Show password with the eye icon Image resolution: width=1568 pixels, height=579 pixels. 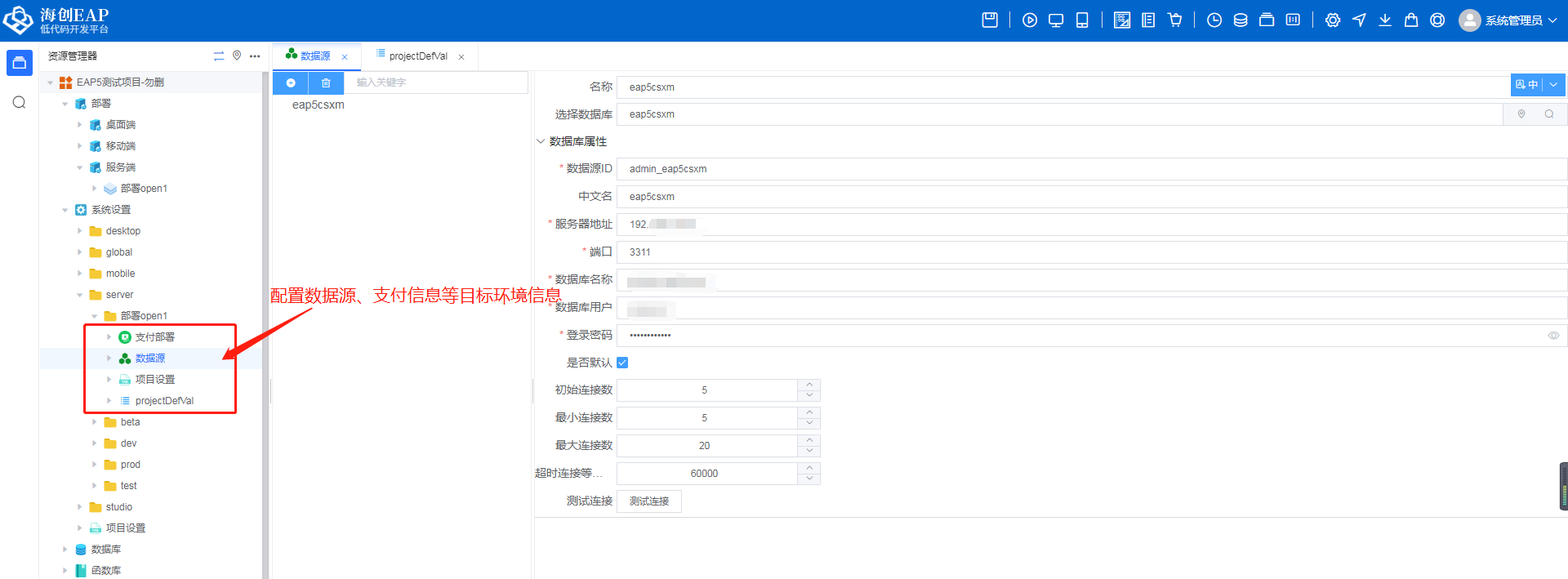1553,336
